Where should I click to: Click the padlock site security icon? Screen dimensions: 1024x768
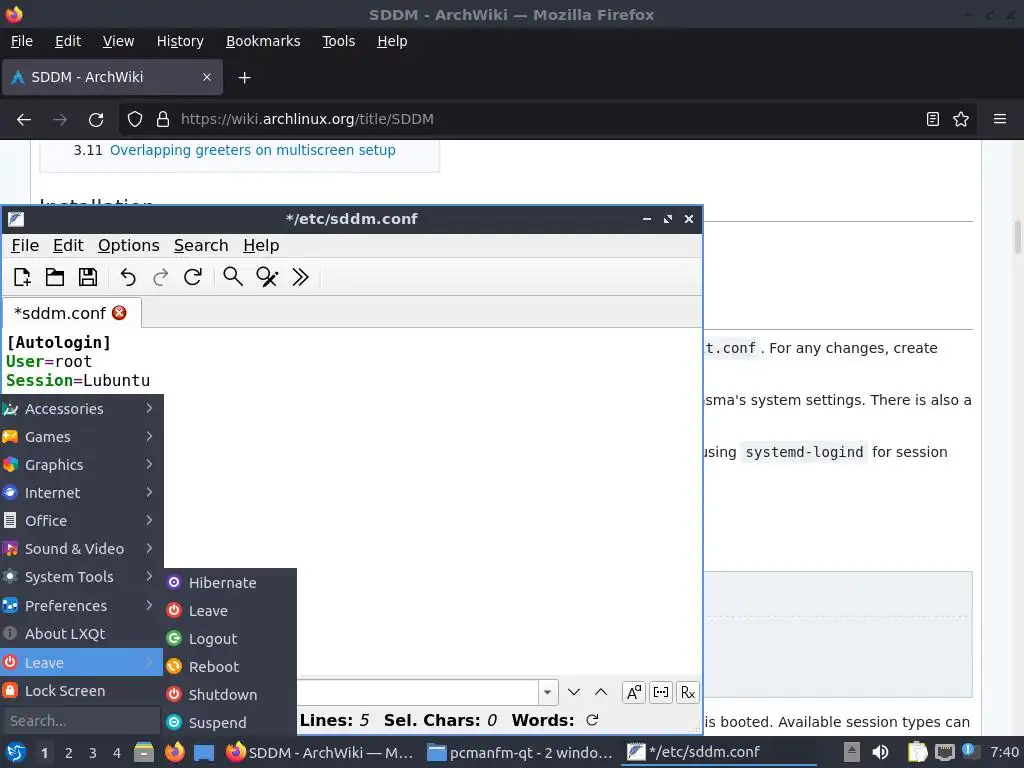pyautogui.click(x=163, y=120)
